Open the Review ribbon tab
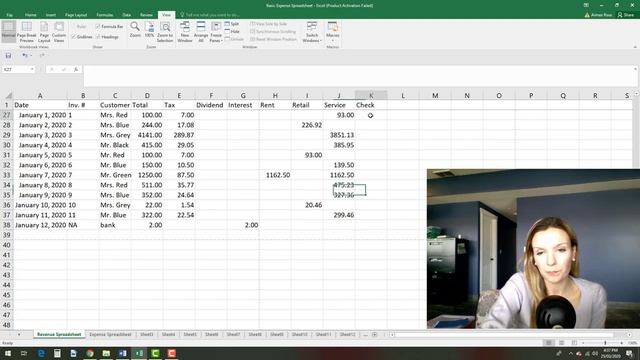The height and width of the screenshot is (360, 640). [146, 15]
